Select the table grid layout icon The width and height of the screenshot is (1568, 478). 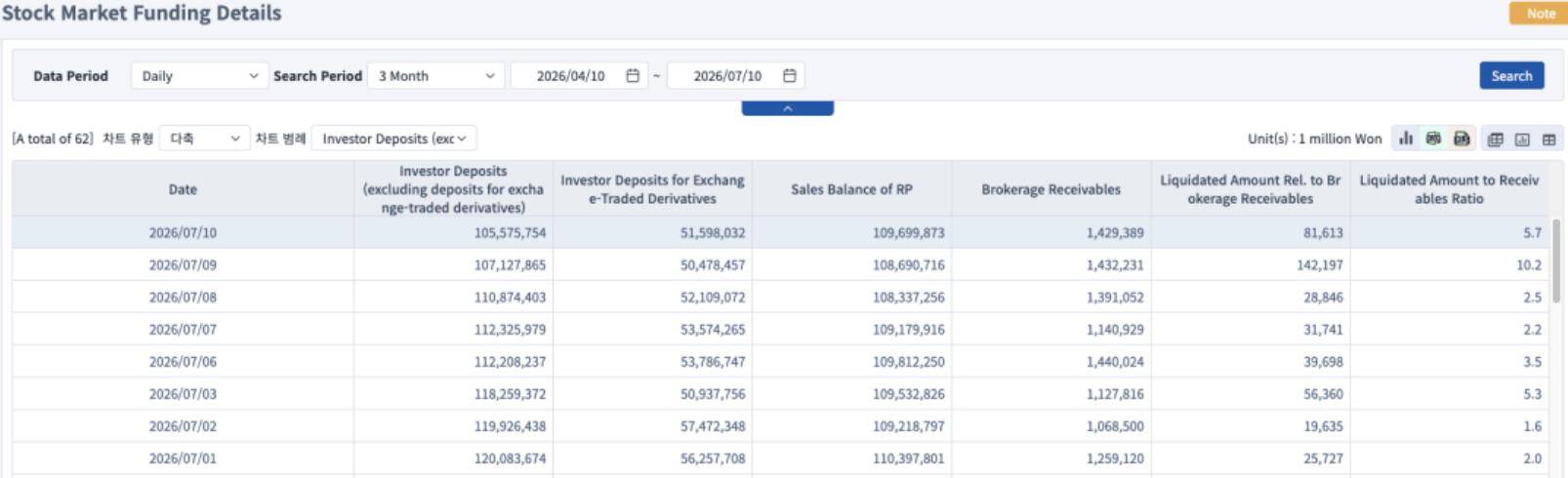click(x=1548, y=139)
